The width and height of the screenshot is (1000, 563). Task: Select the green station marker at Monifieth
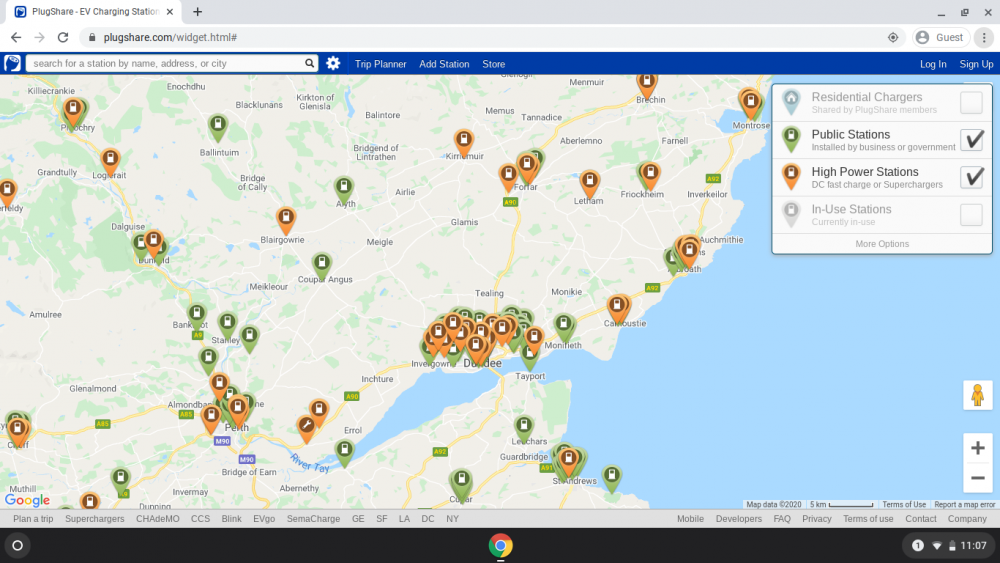pyautogui.click(x=564, y=327)
